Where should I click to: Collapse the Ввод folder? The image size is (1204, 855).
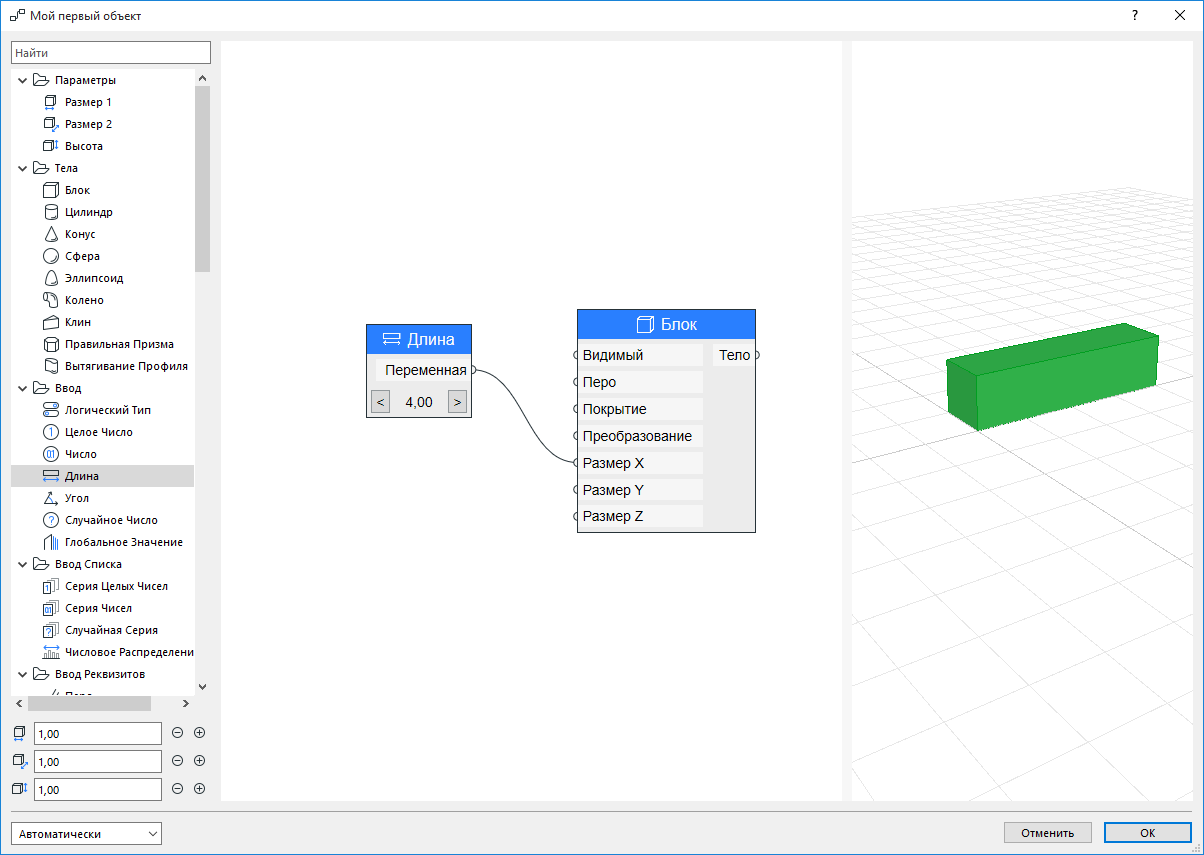coord(22,388)
